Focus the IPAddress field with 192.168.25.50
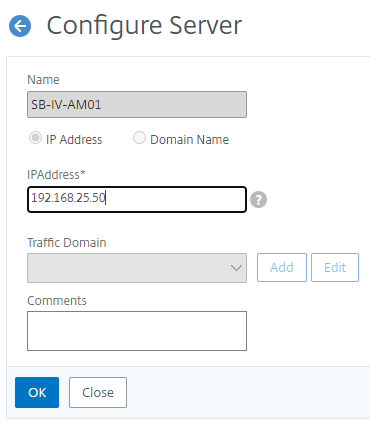Viewport: 370px width, 423px height. pos(137,199)
